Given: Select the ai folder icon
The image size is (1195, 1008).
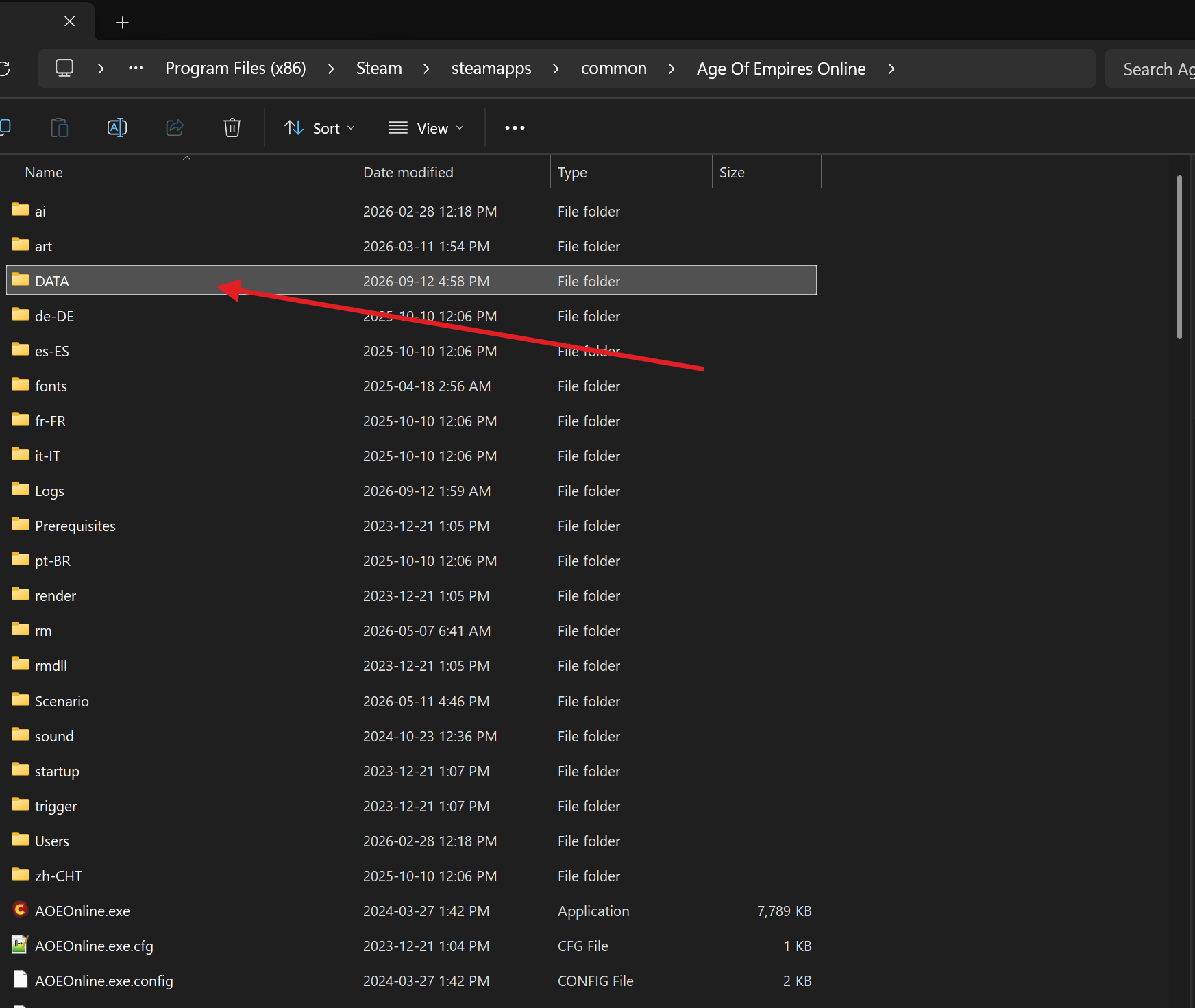Looking at the screenshot, I should 21,210.
